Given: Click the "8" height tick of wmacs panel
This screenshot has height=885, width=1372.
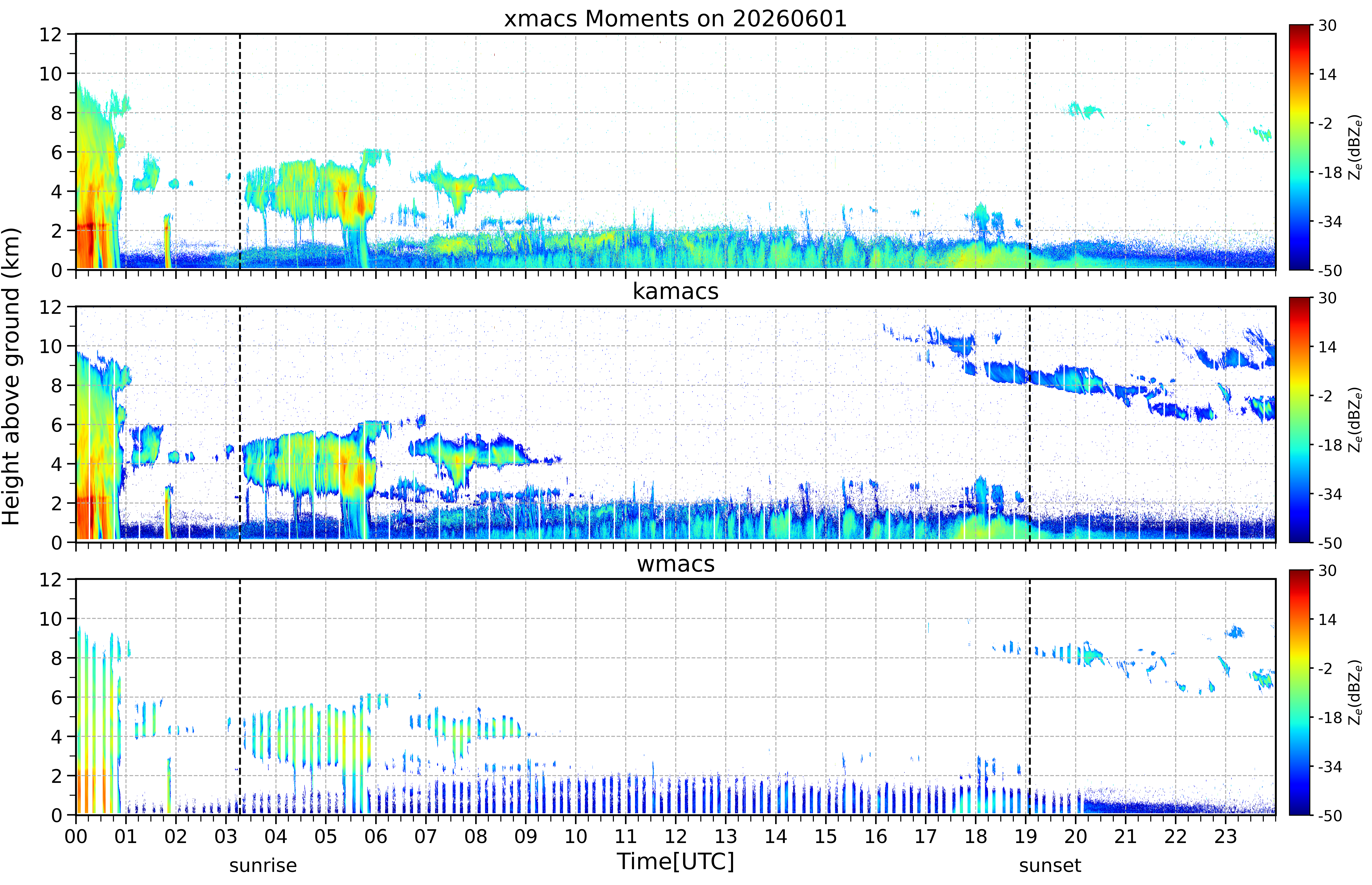Looking at the screenshot, I should tap(56, 658).
